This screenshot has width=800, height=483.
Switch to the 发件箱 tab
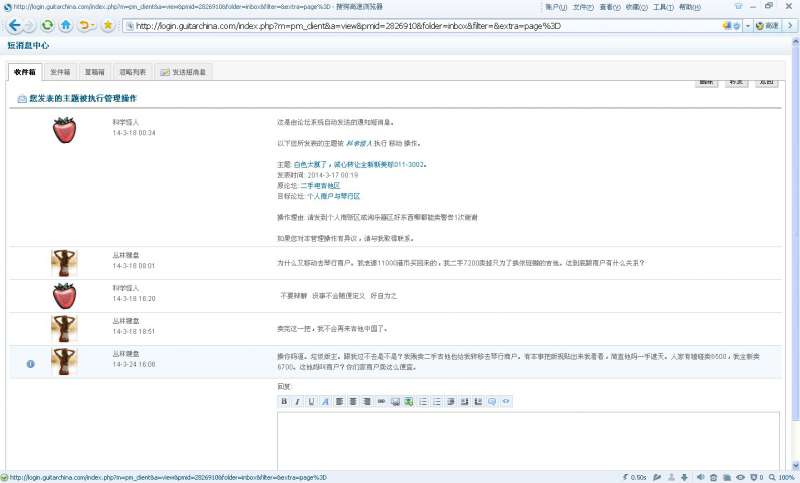coord(61,72)
